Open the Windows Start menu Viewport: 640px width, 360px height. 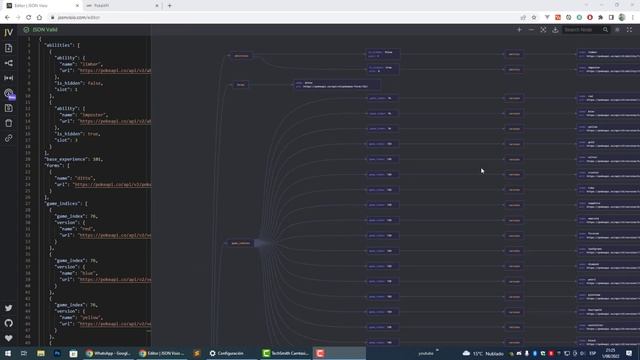[8, 353]
